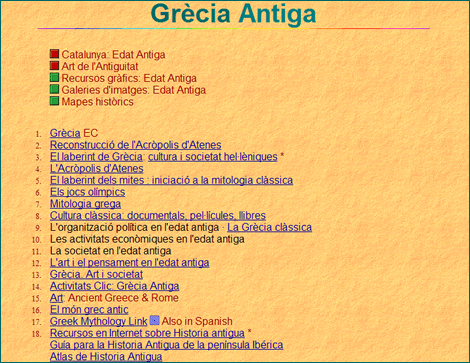Image resolution: width=470 pixels, height=363 pixels.
Task: Open El laberint de Grècia link
Action: click(96, 157)
